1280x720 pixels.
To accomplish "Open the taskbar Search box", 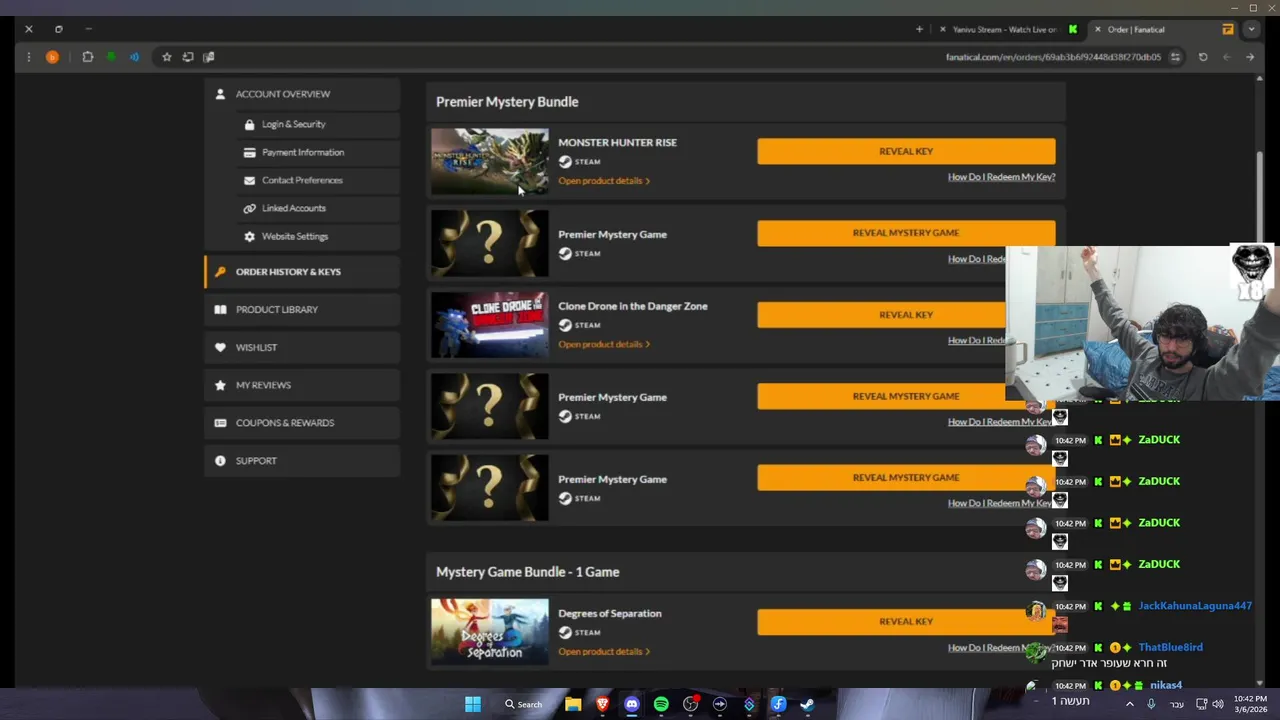I will coord(524,704).
